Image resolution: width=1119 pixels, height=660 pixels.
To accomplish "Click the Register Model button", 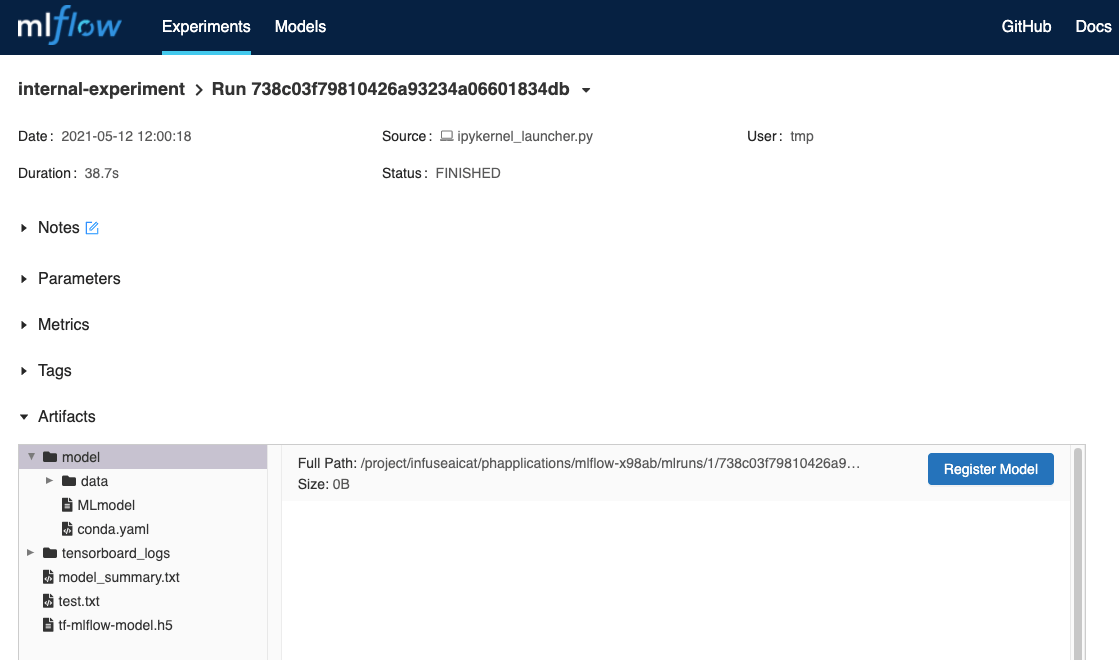I will [991, 469].
